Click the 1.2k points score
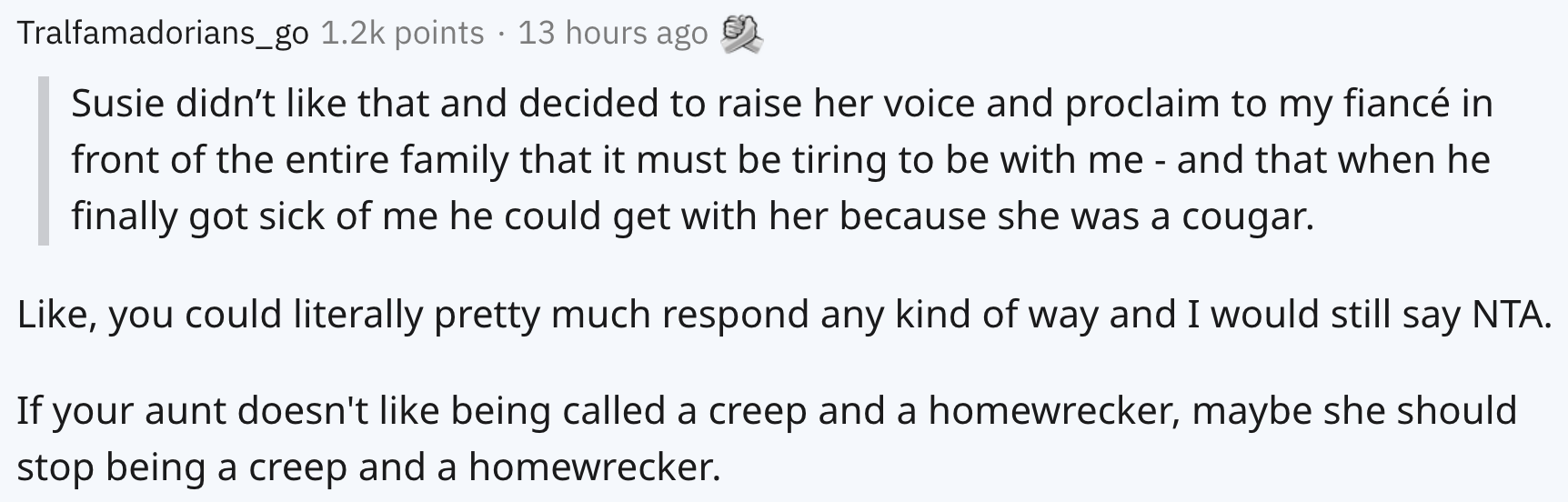Screen dimensions: 1568x502 [x=403, y=34]
